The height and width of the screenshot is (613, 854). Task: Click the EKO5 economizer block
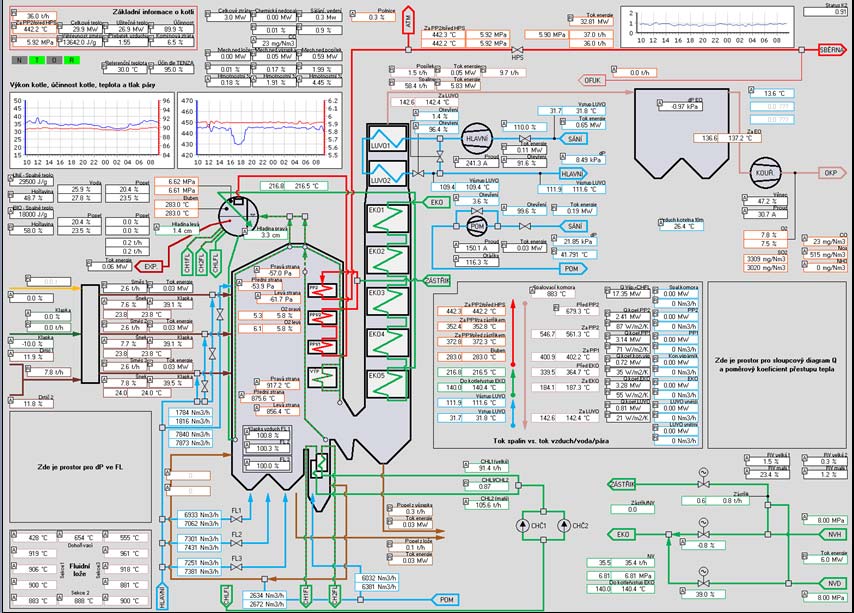pos(387,384)
